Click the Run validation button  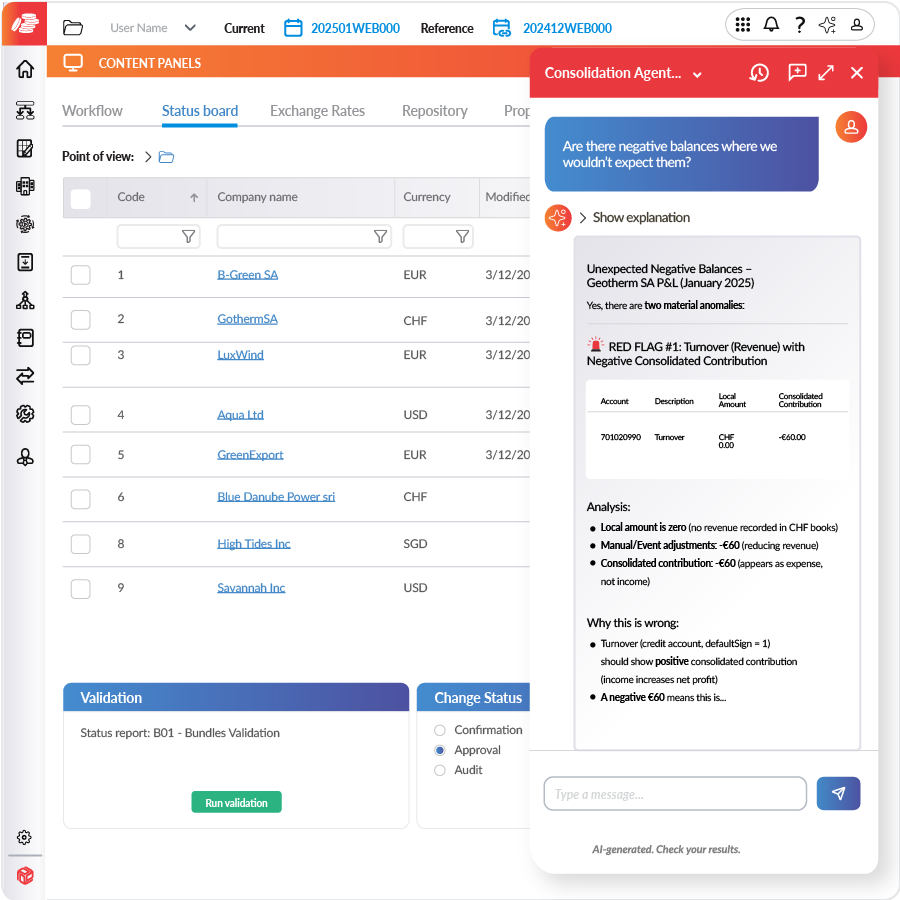[236, 802]
